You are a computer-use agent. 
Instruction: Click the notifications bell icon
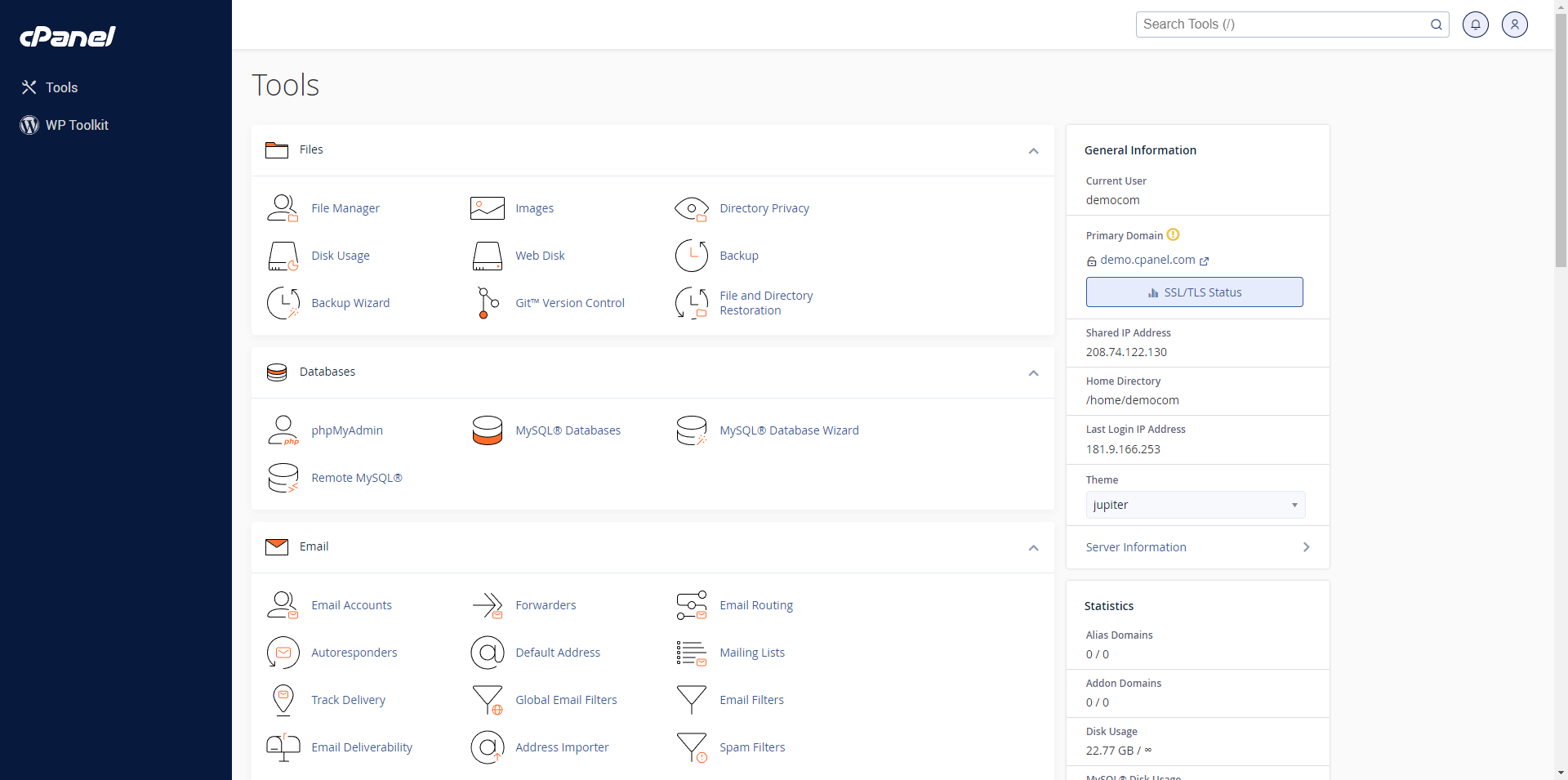[1475, 25]
